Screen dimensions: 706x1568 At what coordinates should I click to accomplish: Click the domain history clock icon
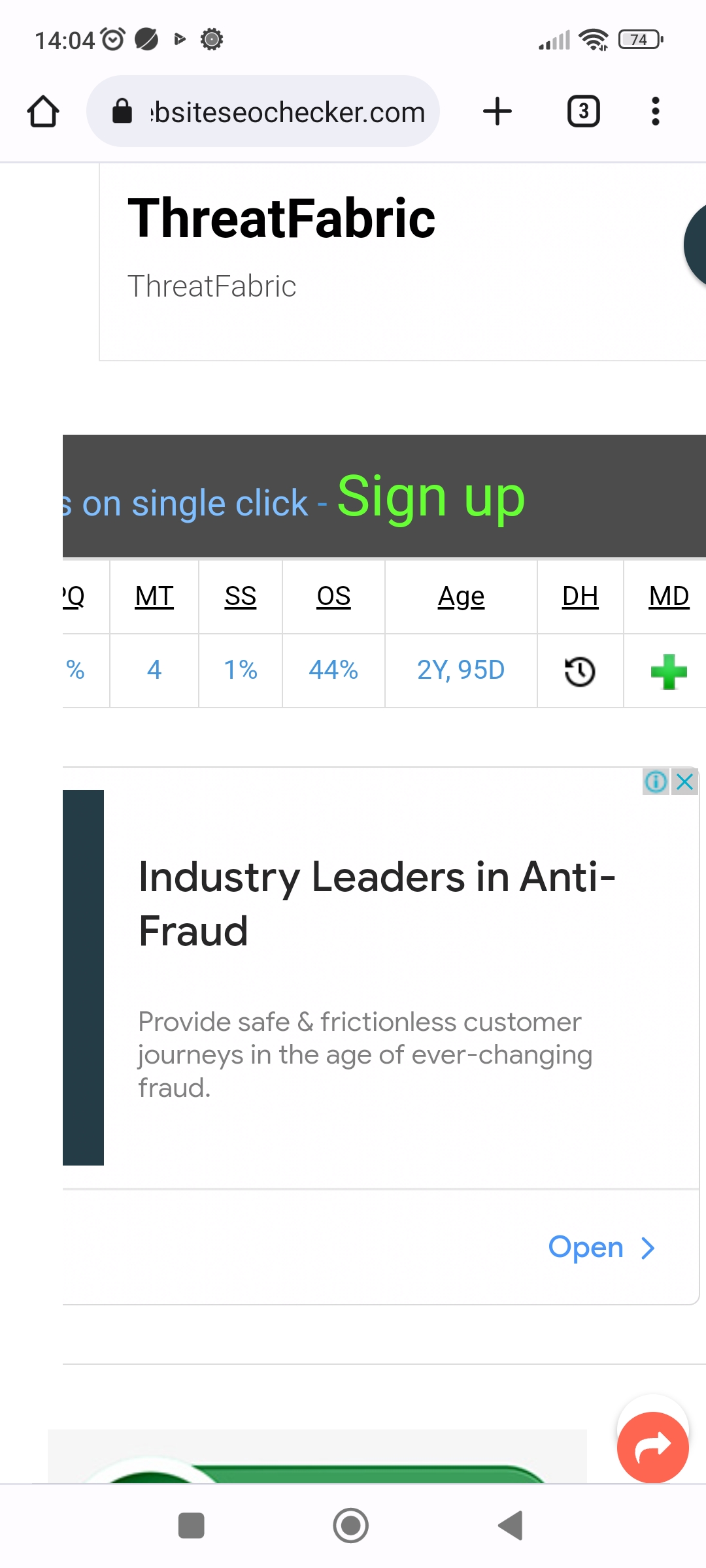pos(580,671)
